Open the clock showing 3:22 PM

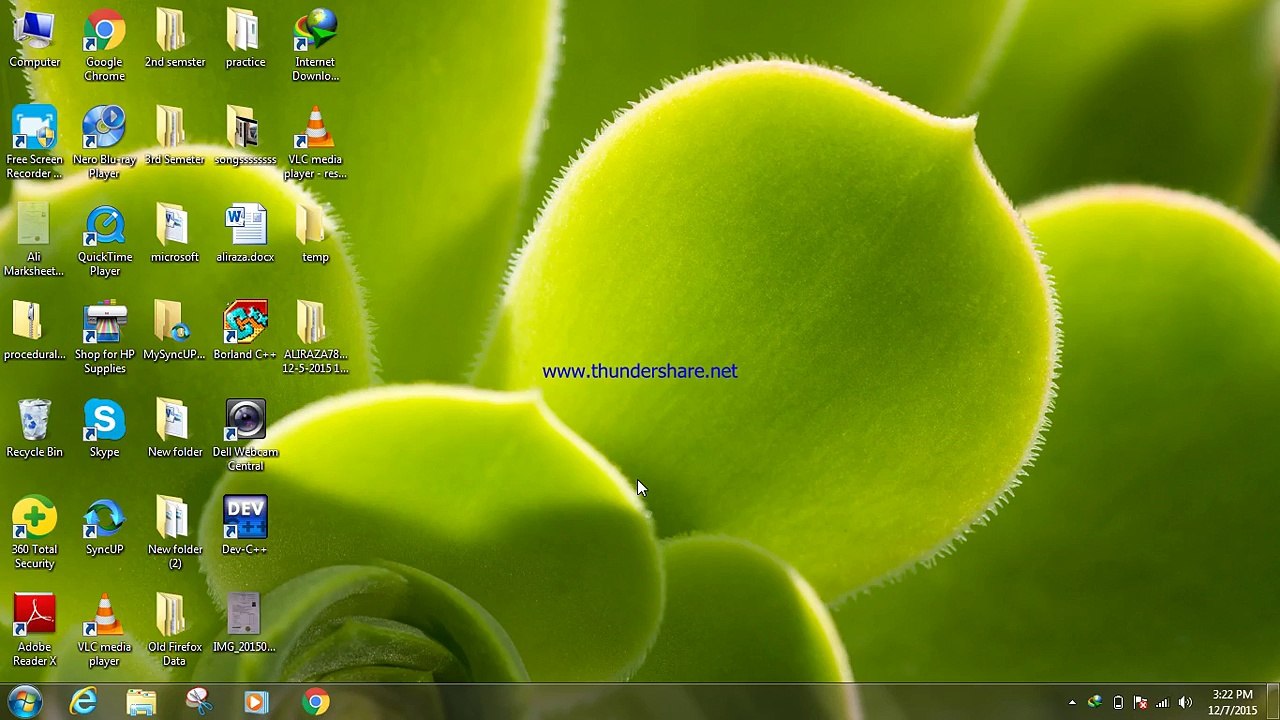tap(1232, 702)
